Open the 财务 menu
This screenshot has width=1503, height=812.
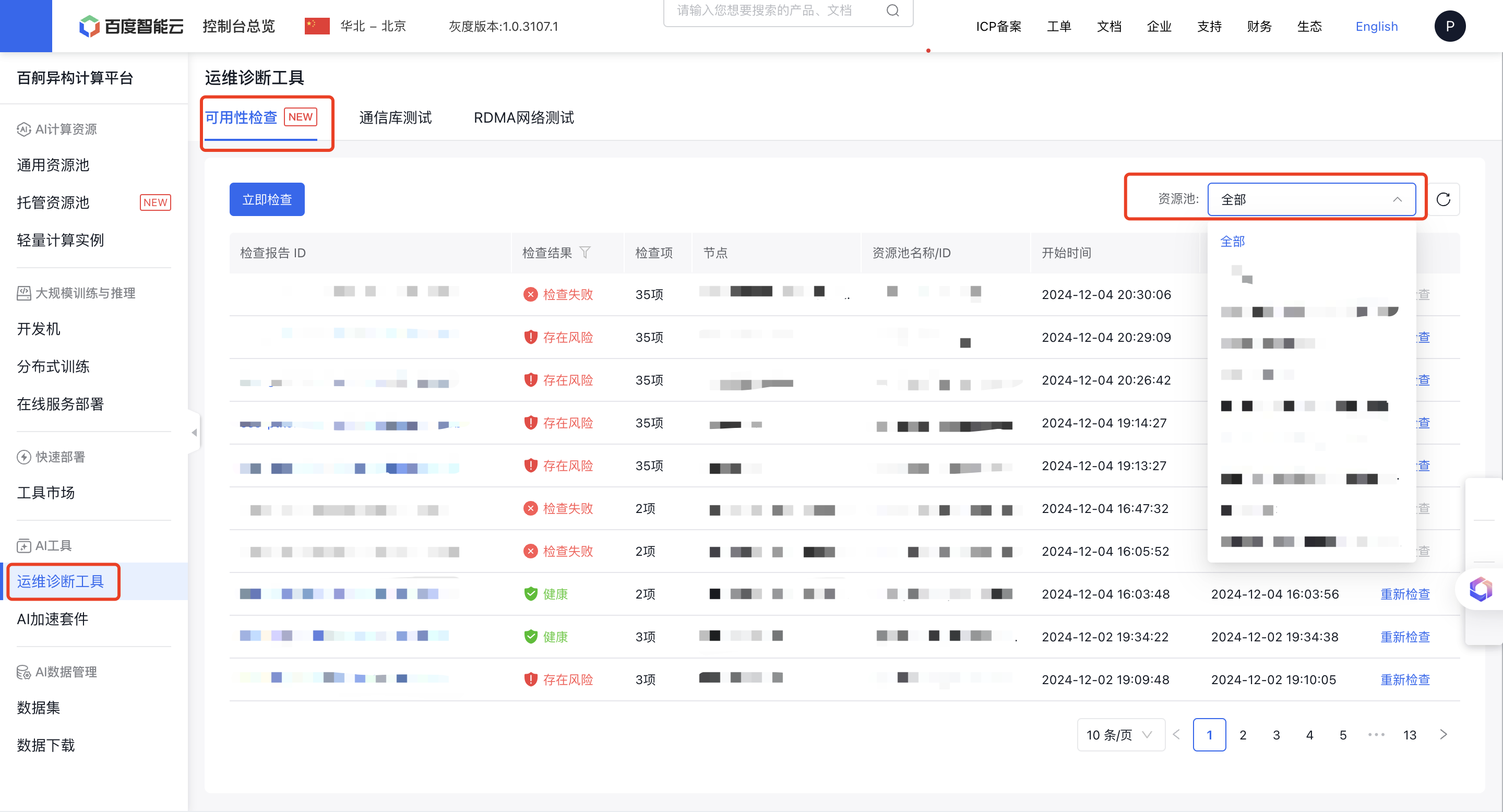(x=1259, y=26)
